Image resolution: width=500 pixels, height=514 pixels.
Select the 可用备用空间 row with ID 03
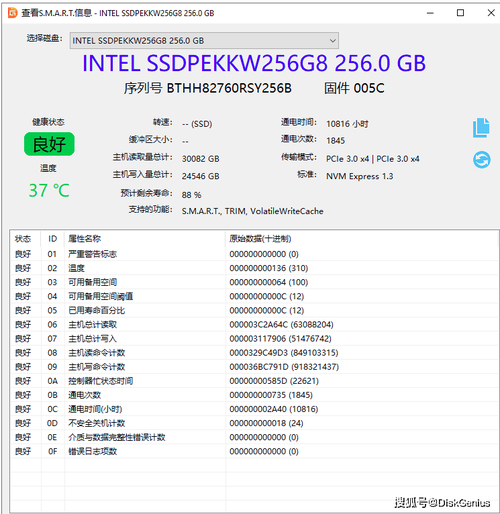[x=253, y=282]
